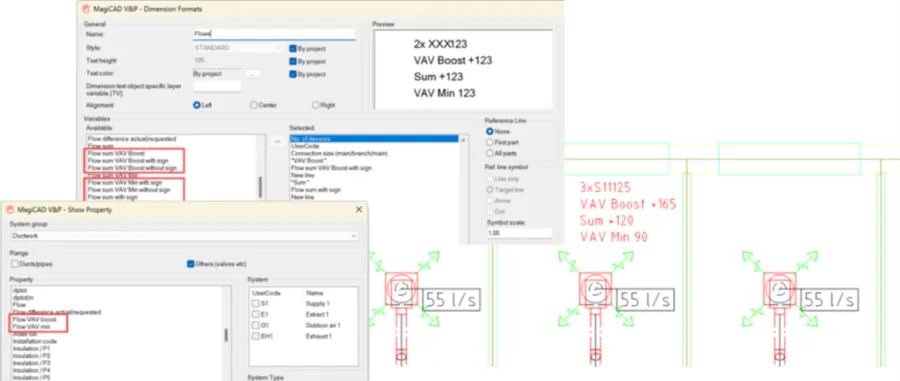Choose First part reference line option

point(490,142)
